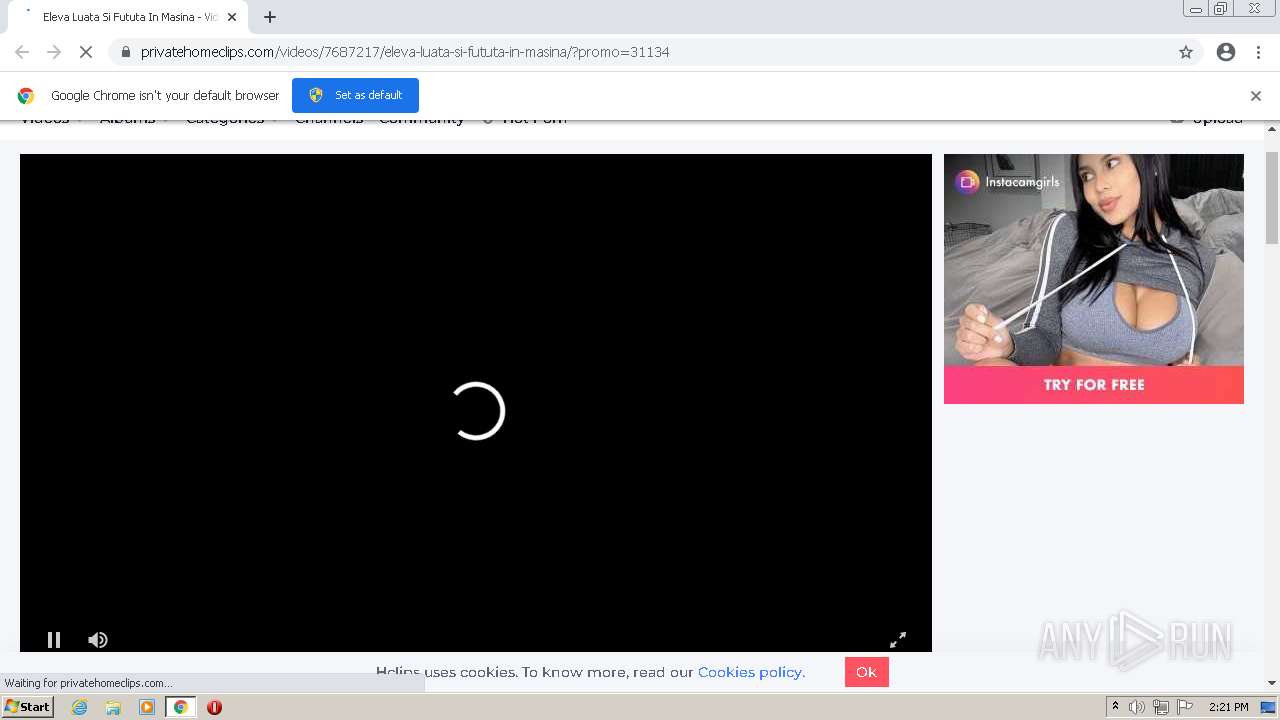
Task: Click the scrollbar down arrow
Action: [x=1272, y=683]
